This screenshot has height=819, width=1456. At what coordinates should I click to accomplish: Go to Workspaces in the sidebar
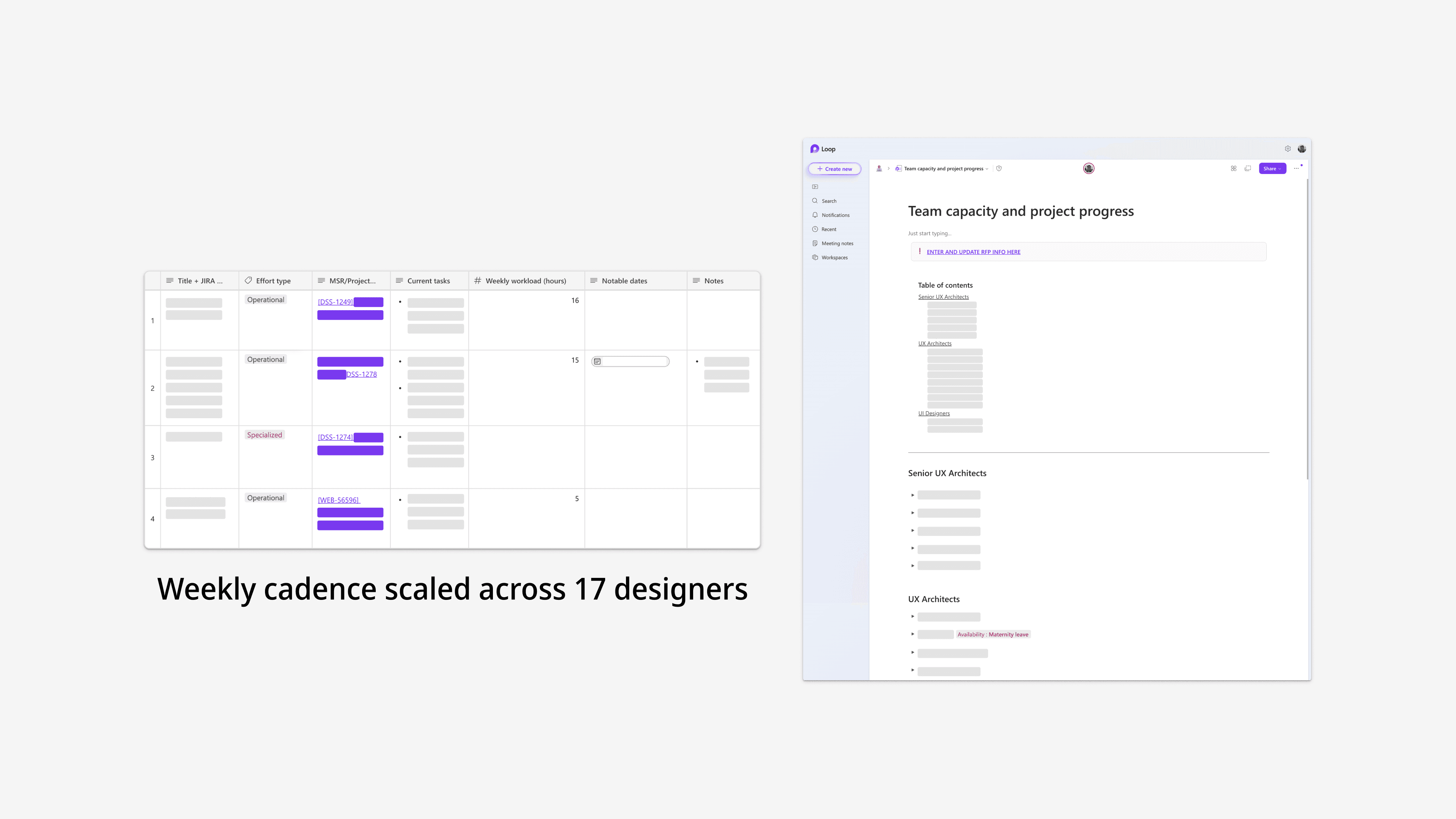click(834, 257)
